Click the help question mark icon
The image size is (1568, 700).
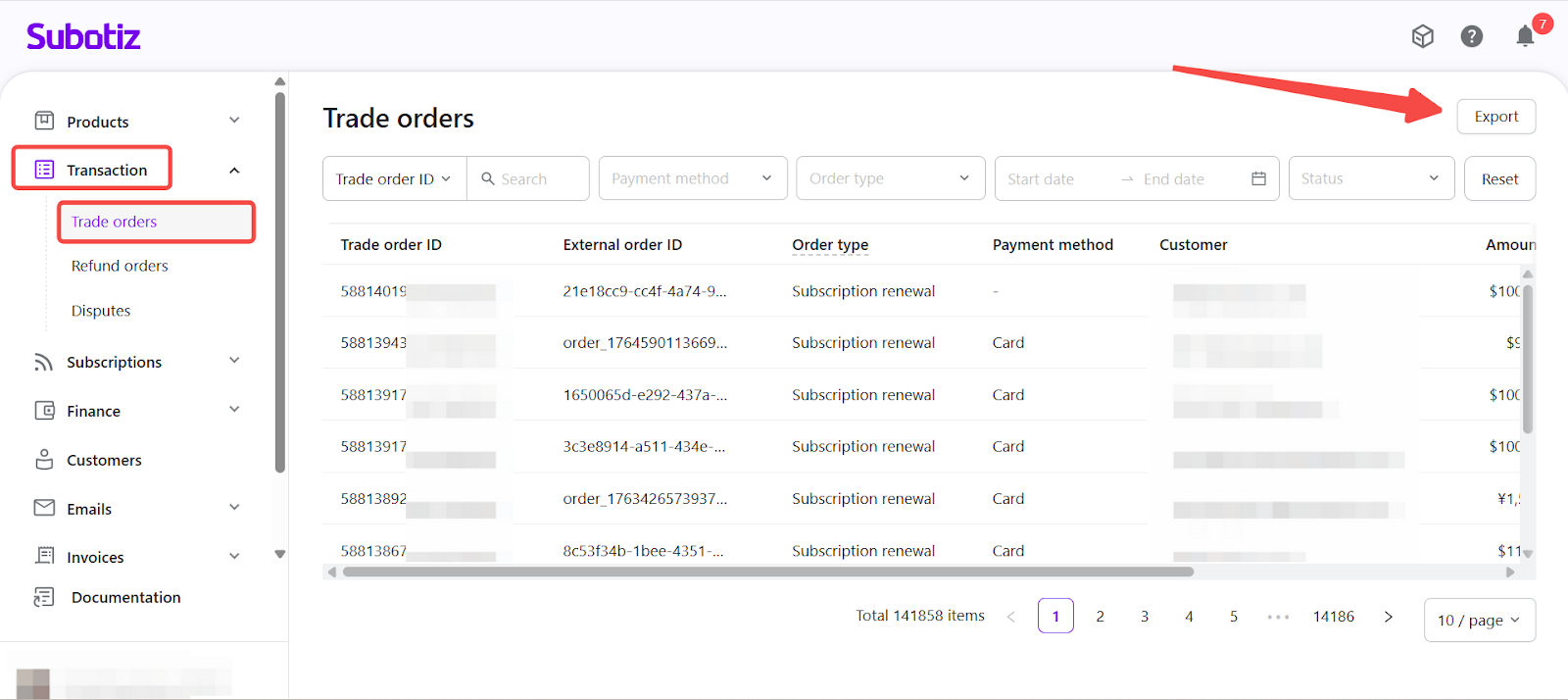(1471, 37)
